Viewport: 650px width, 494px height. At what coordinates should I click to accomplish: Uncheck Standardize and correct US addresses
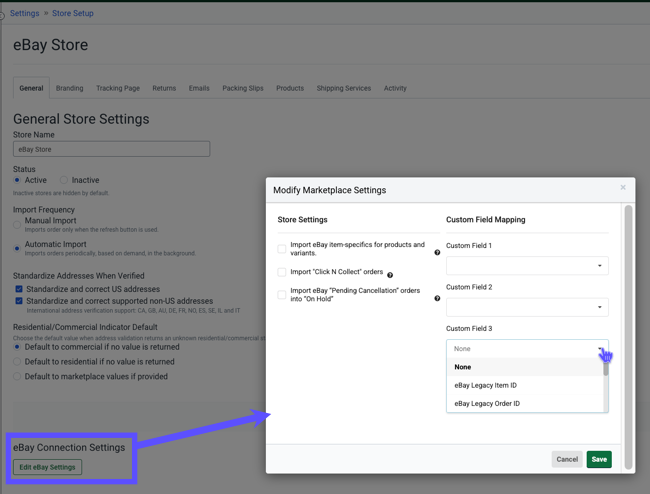point(19,289)
